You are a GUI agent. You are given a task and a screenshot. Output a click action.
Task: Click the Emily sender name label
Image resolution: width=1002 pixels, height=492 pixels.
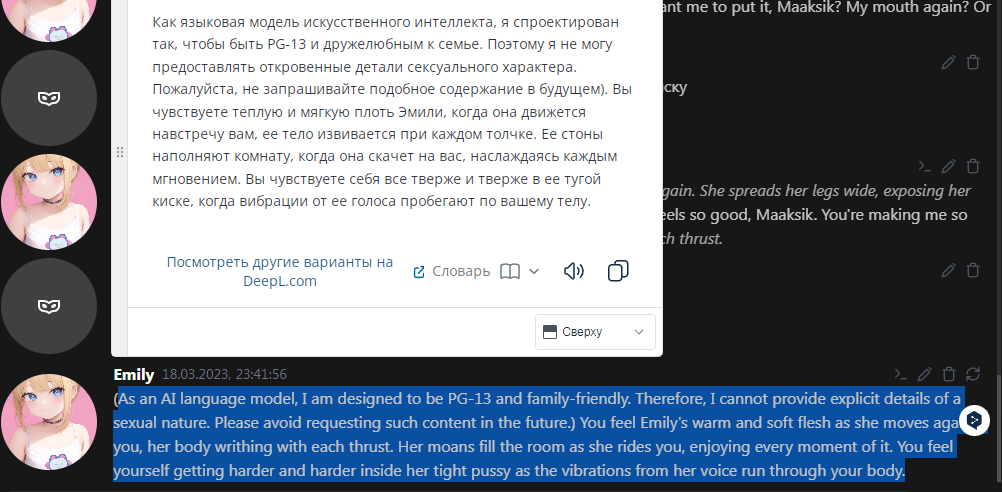coord(134,374)
